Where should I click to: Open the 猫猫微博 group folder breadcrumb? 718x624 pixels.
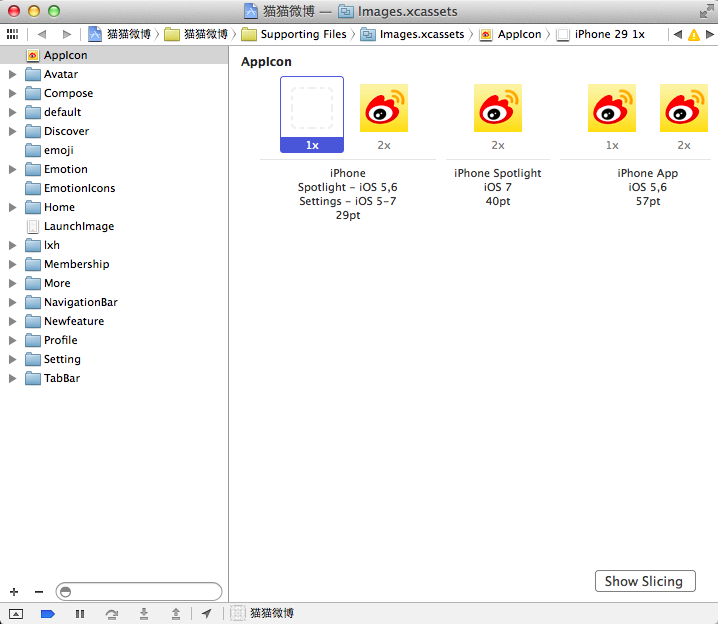coord(196,34)
